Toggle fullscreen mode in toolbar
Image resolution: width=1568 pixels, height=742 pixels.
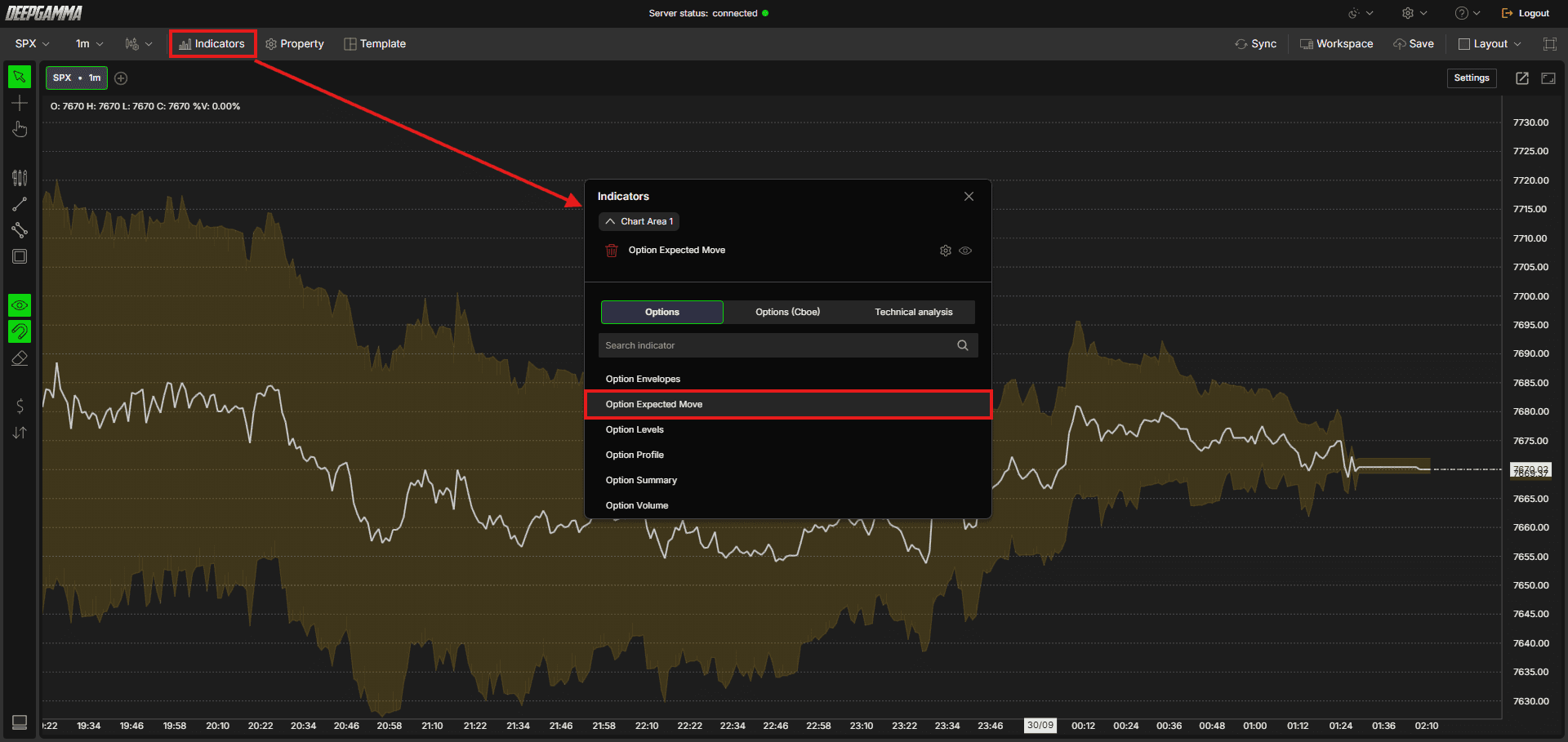pyautogui.click(x=1550, y=44)
